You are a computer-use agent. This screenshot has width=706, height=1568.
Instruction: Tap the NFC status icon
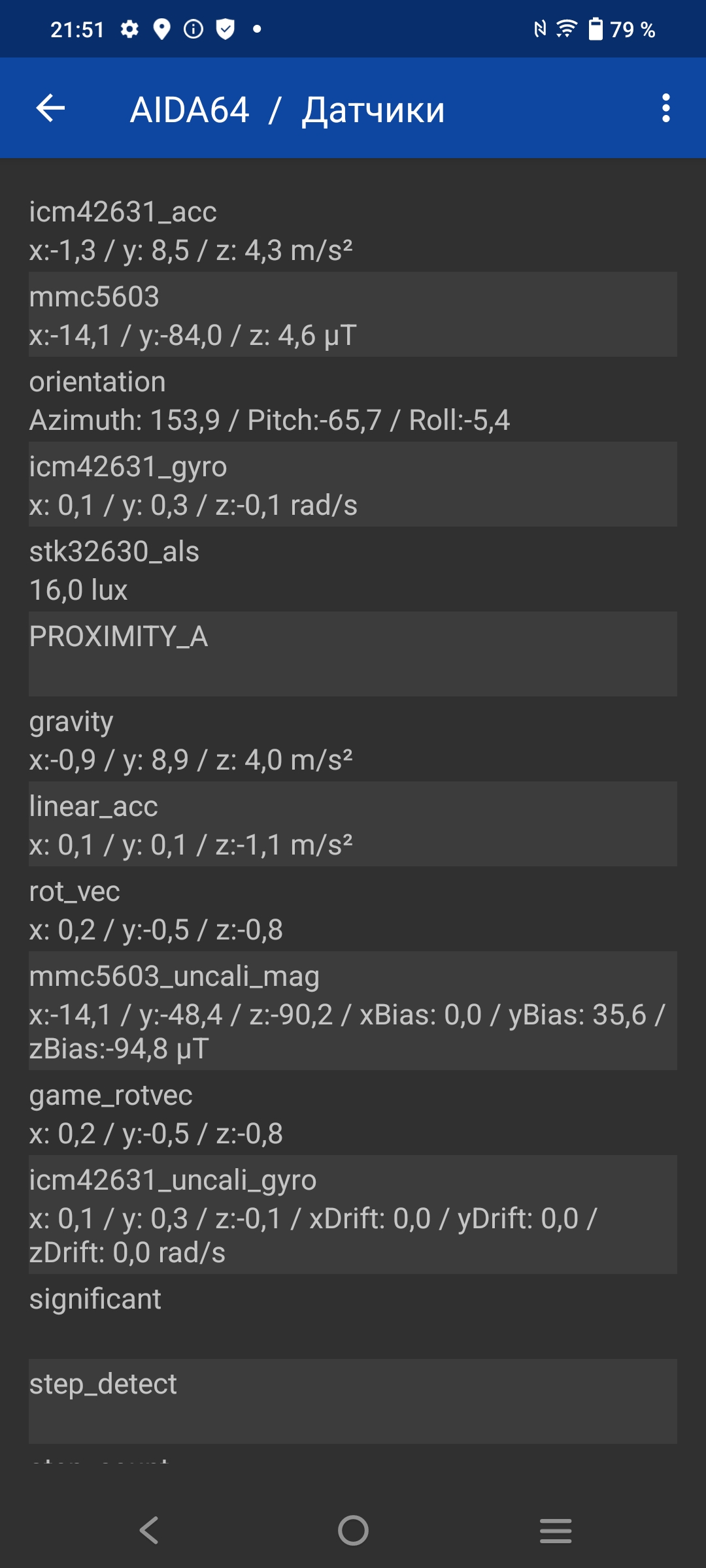(540, 29)
